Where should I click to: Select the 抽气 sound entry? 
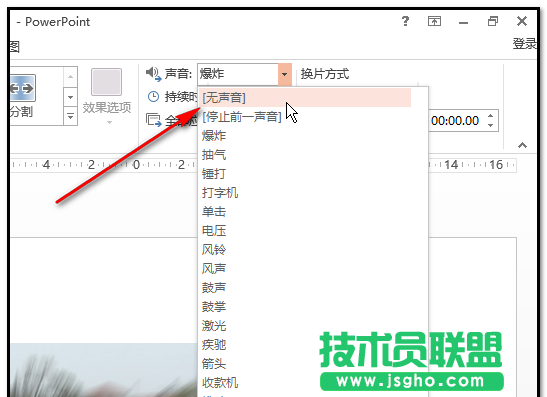pos(305,154)
